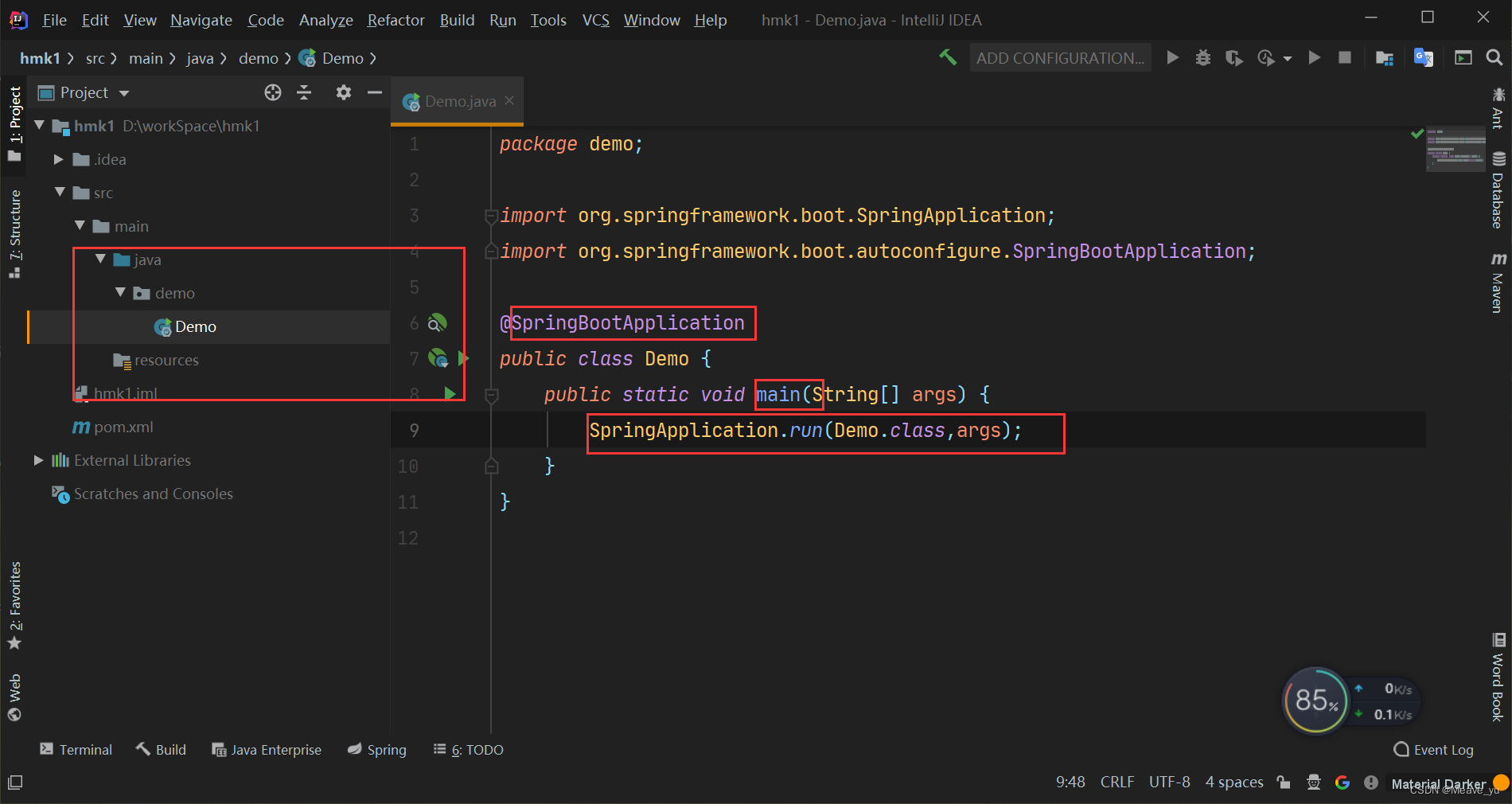This screenshot has width=1512, height=804.
Task: Open the Maven side tool window
Action: tap(1498, 283)
